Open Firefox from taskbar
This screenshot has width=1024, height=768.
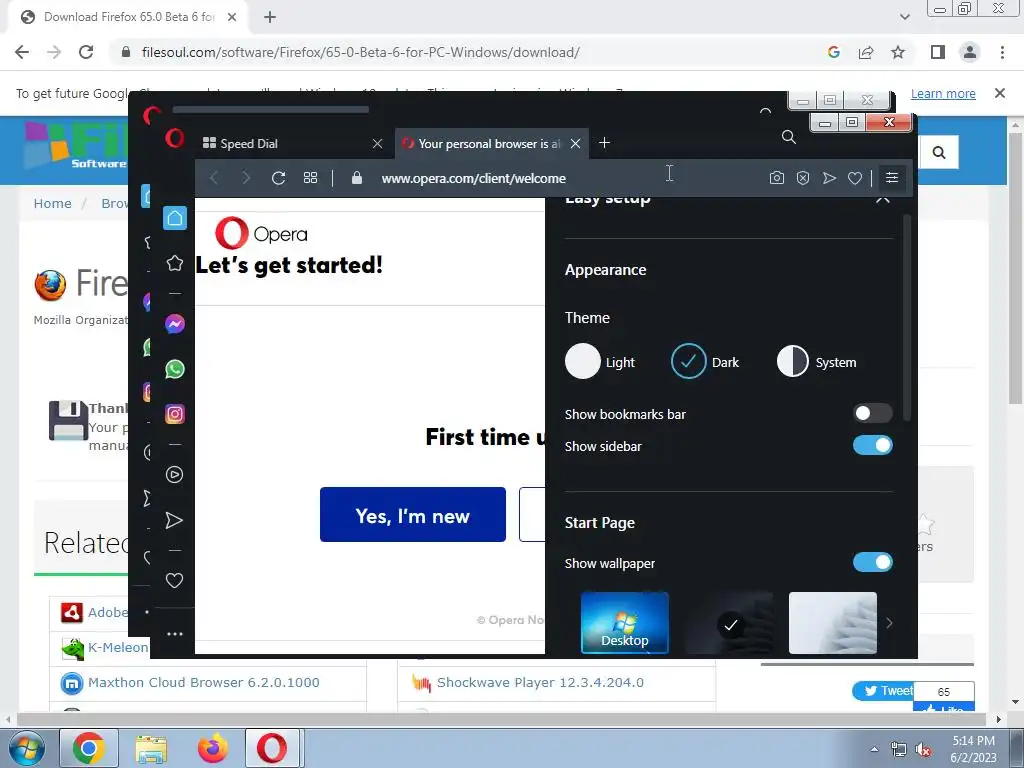pyautogui.click(x=213, y=748)
